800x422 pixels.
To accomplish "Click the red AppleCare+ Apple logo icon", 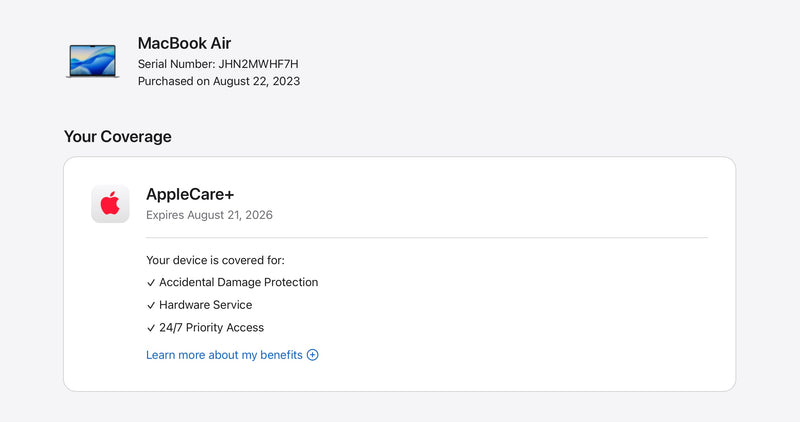I will coord(110,204).
